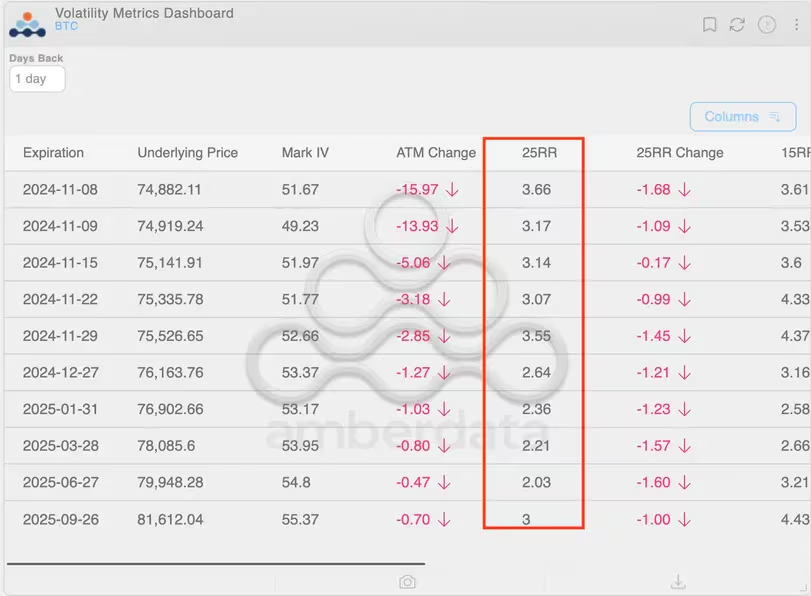
Task: Sort by the Mark IV column header
Action: point(305,153)
